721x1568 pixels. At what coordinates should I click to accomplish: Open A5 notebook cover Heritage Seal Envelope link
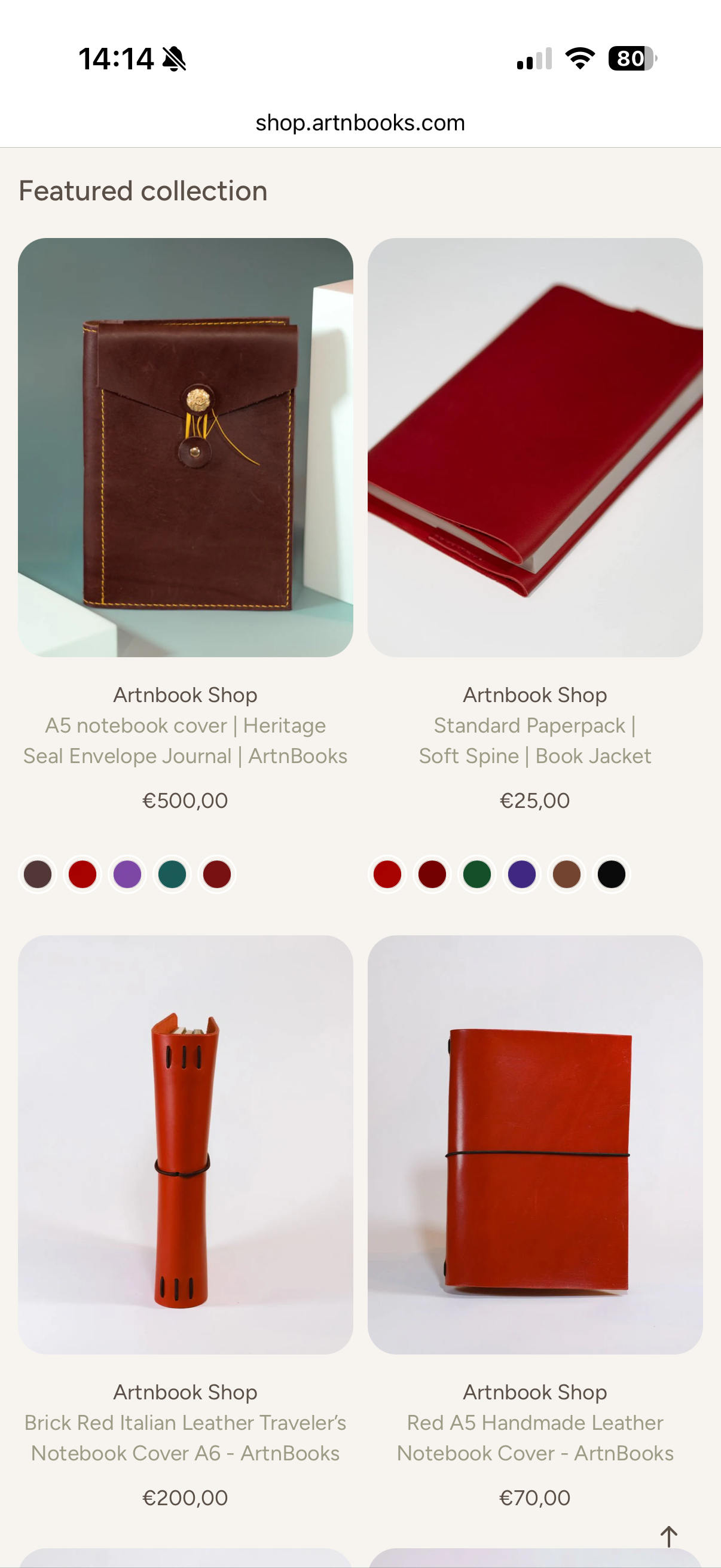pyautogui.click(x=185, y=741)
